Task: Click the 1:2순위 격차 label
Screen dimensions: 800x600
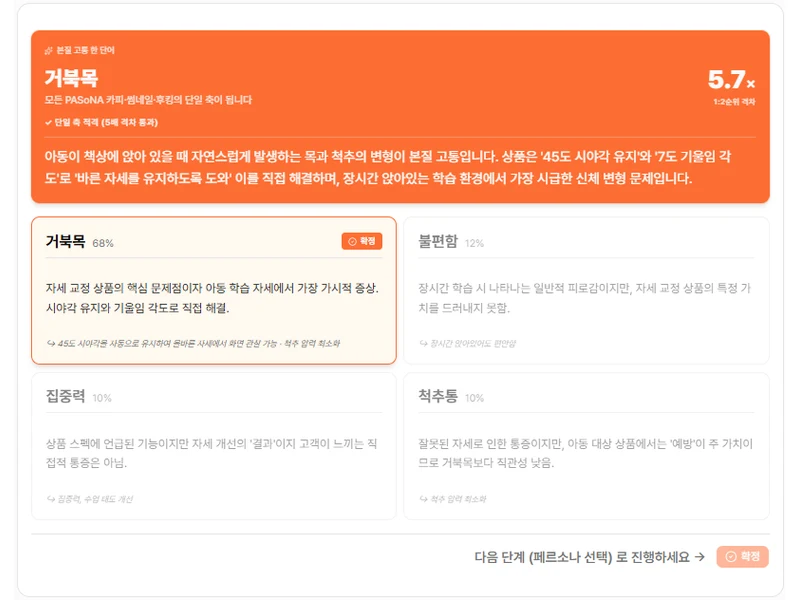Action: click(734, 102)
